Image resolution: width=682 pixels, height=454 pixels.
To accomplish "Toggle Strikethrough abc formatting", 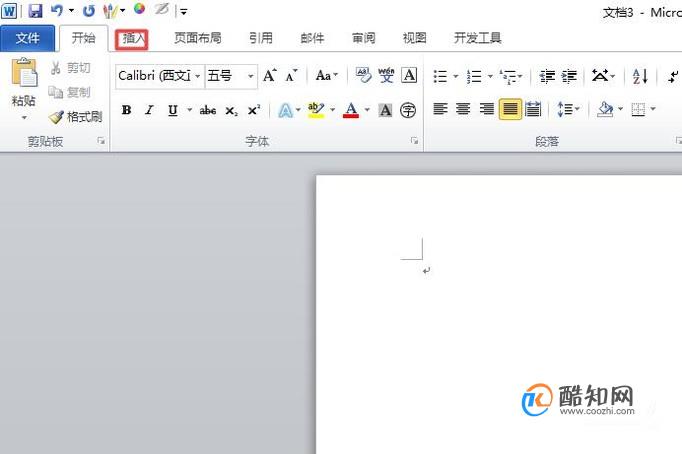I will pos(208,110).
